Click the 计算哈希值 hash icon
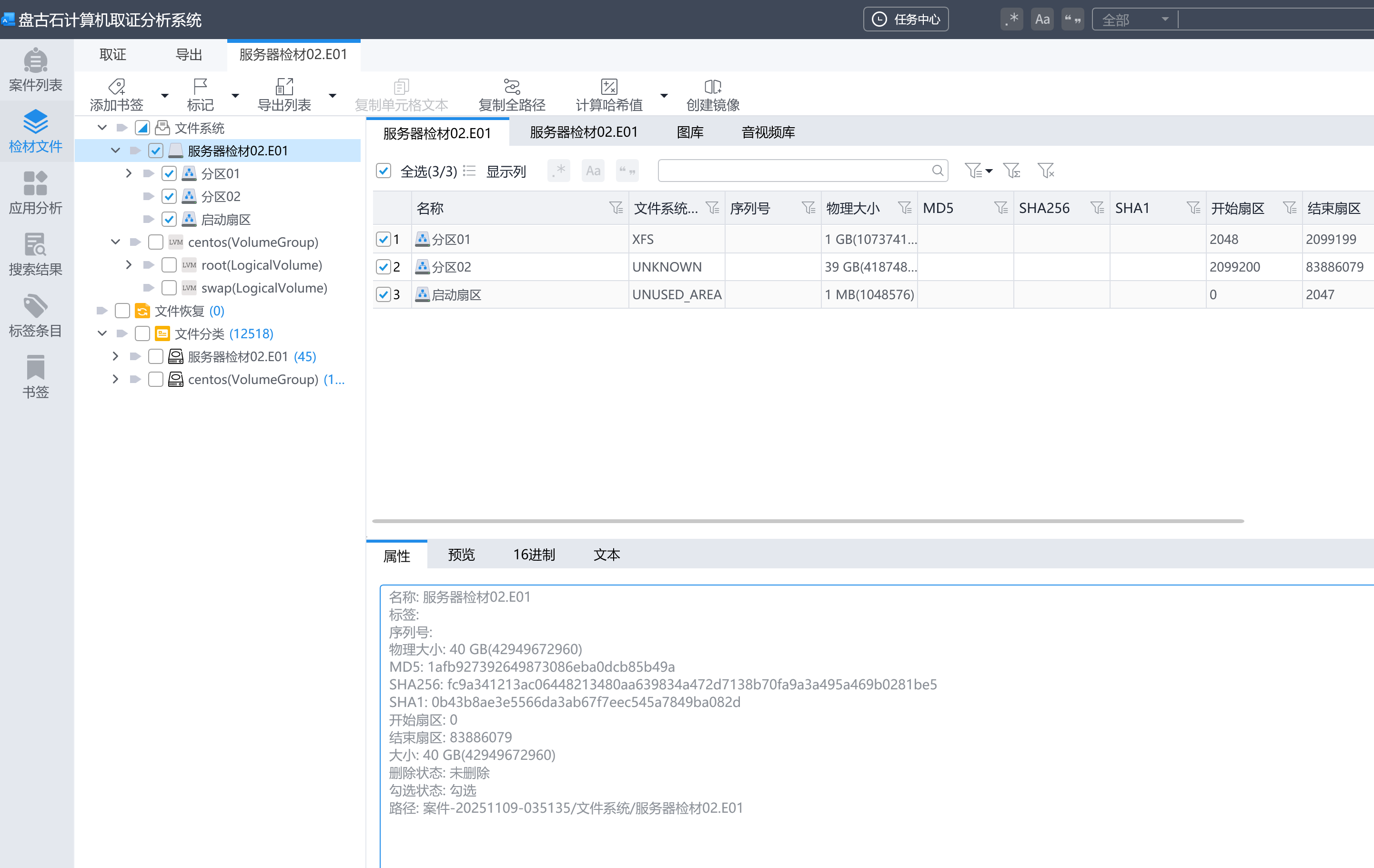The image size is (1374, 868). [x=609, y=87]
